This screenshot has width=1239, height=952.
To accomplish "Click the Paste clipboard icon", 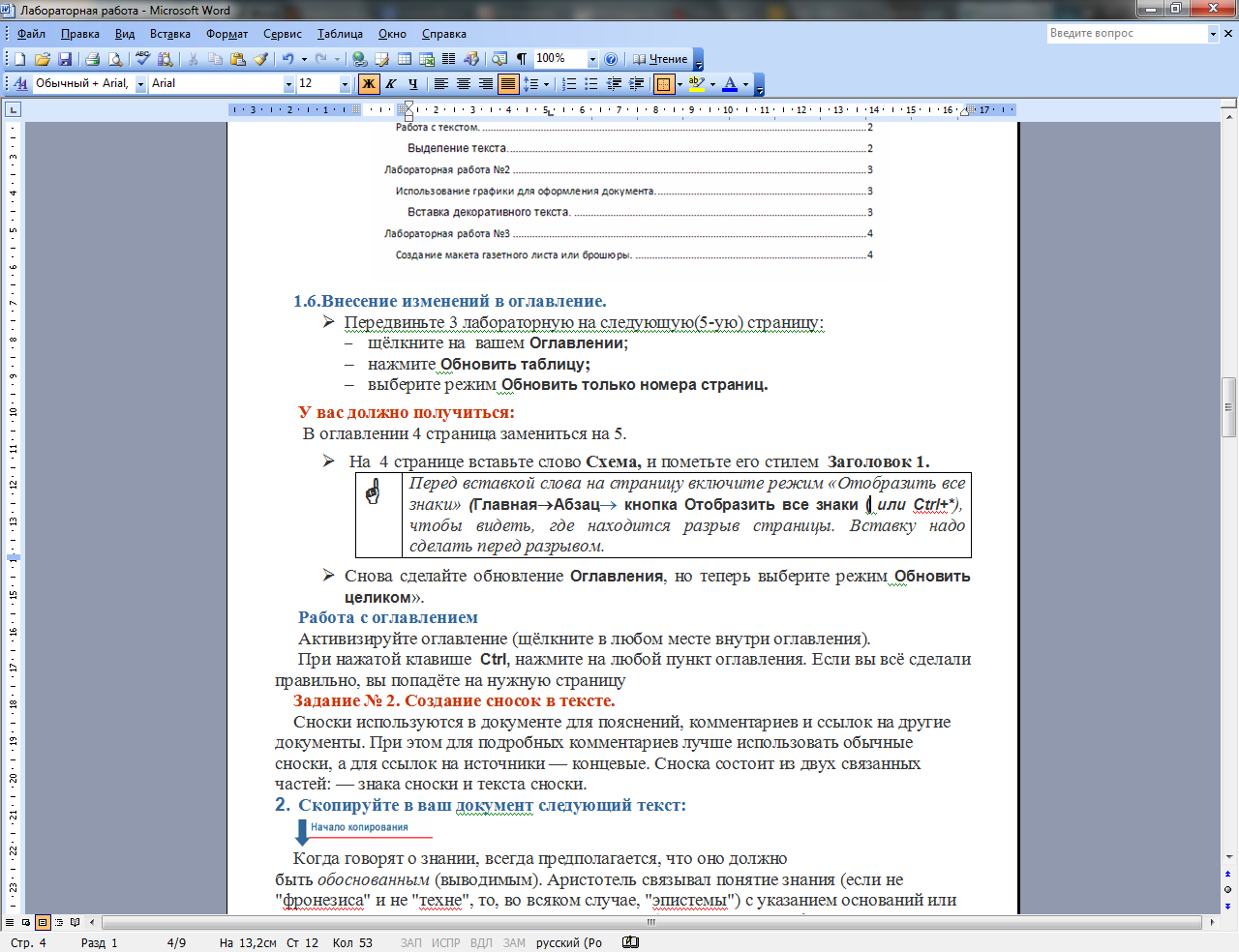I will (238, 59).
